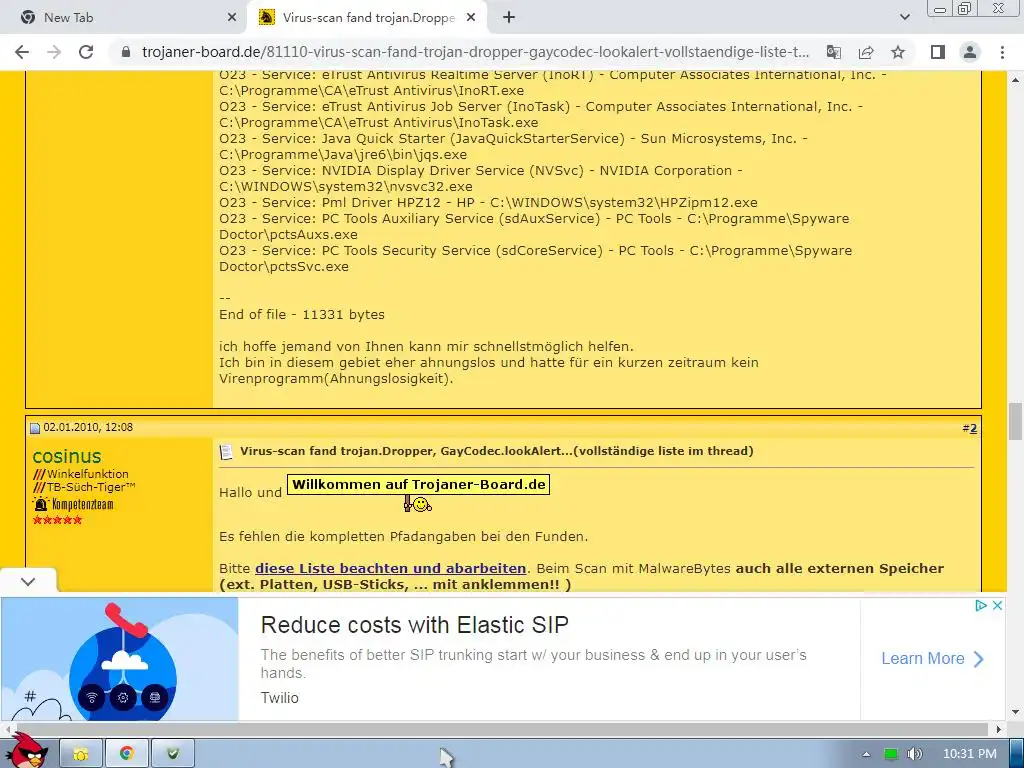
Task: Reload the current page
Action: [86, 52]
